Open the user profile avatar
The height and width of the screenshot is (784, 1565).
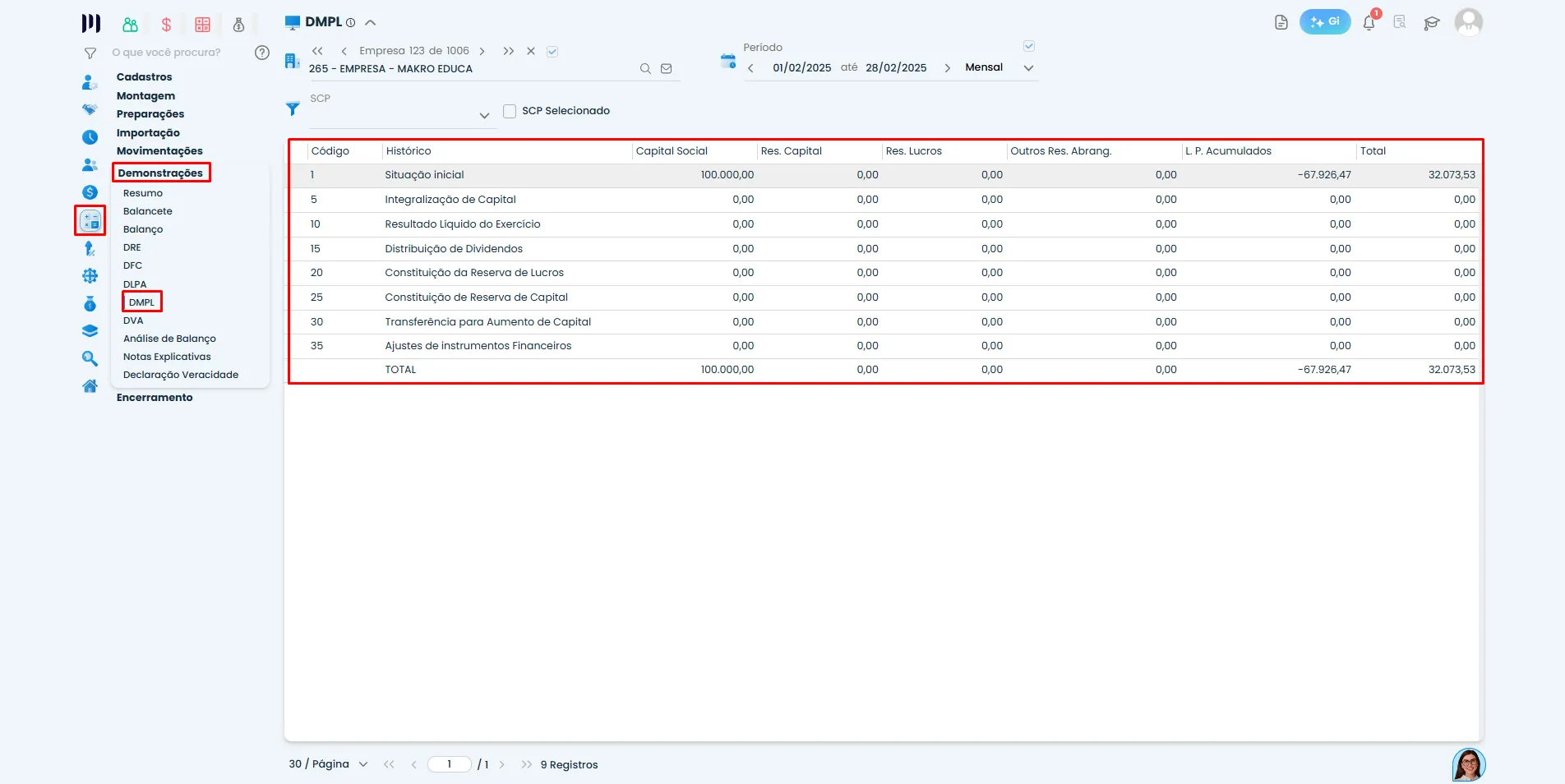[1469, 22]
